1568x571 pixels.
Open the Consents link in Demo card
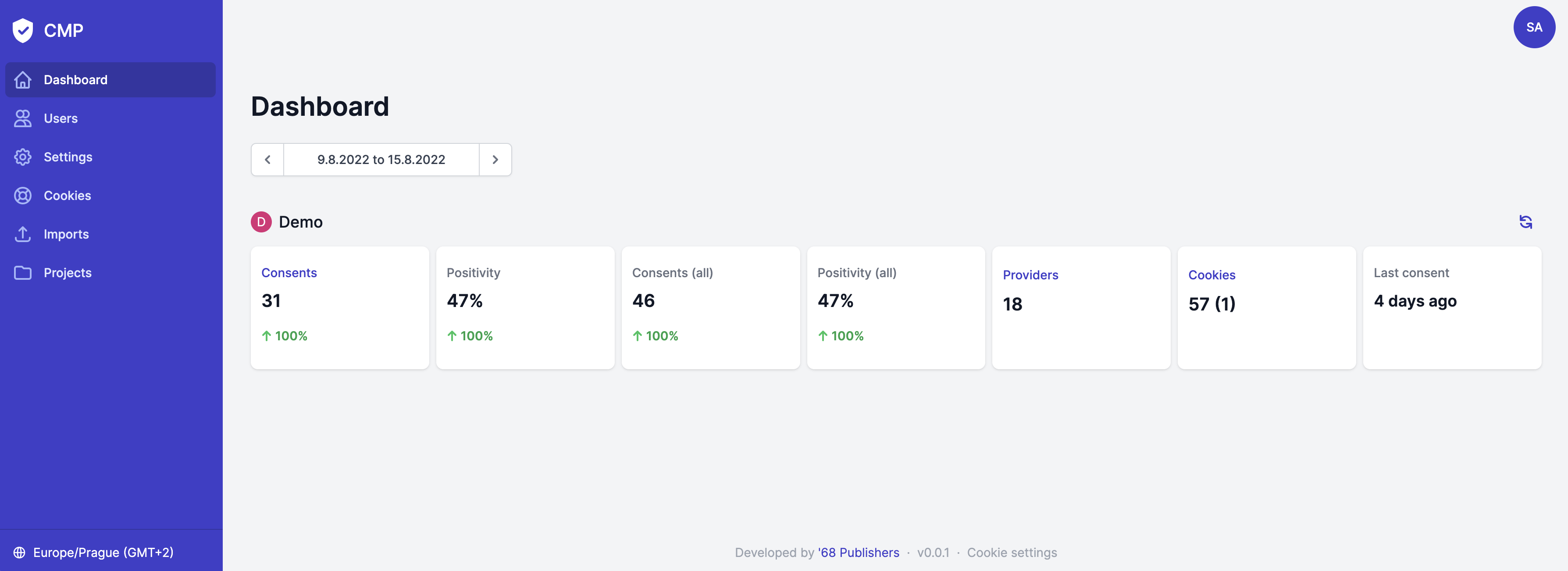pyautogui.click(x=289, y=273)
